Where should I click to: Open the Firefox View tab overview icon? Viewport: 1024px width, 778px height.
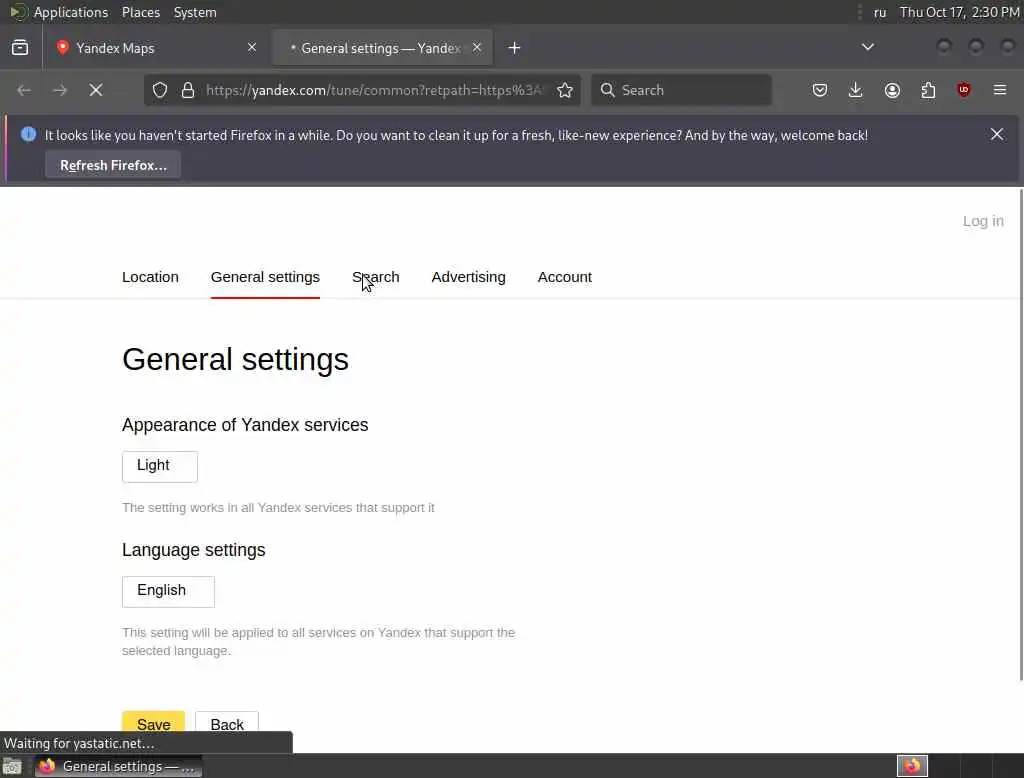(20, 48)
